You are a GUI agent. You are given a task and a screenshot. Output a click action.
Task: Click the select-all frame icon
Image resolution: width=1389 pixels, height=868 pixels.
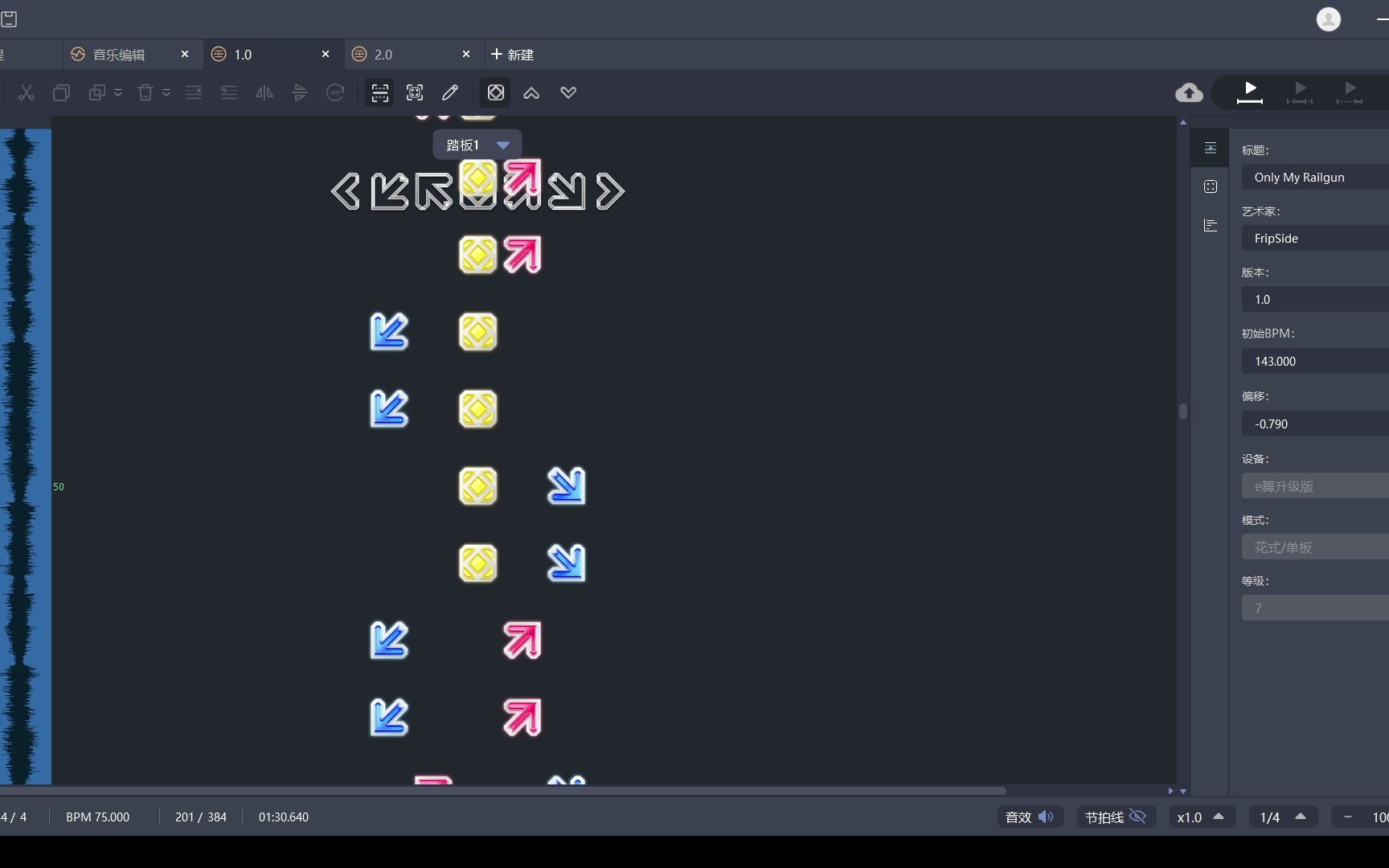415,92
